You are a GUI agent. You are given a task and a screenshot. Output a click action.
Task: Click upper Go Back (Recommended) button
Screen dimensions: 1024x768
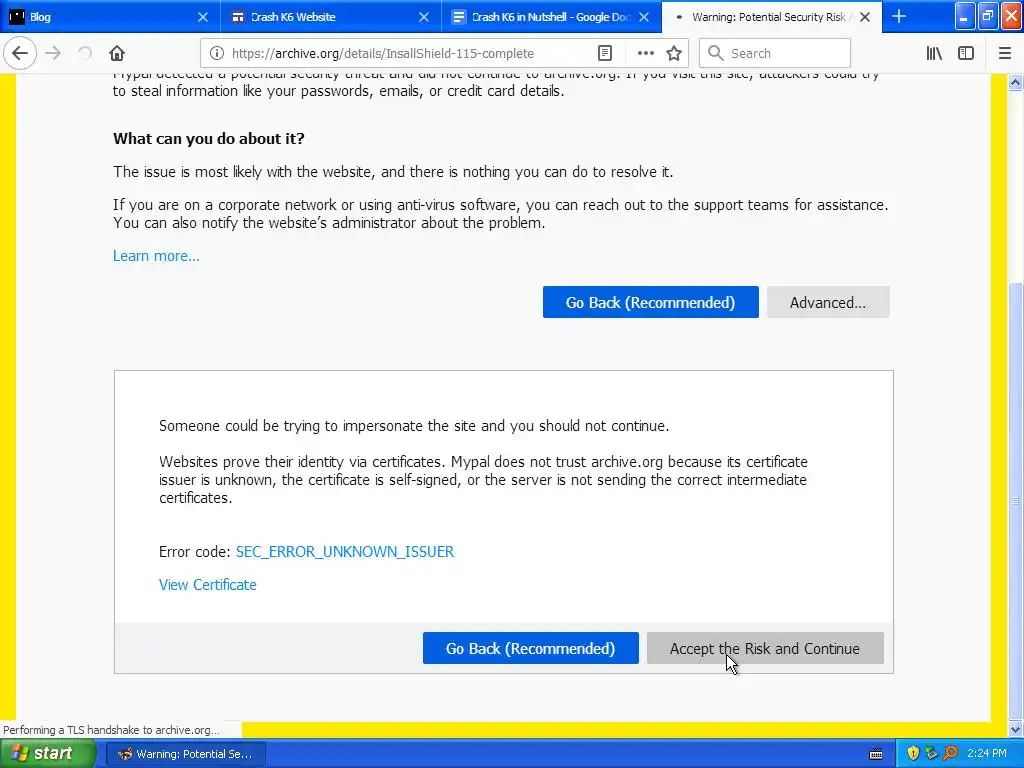pos(650,302)
